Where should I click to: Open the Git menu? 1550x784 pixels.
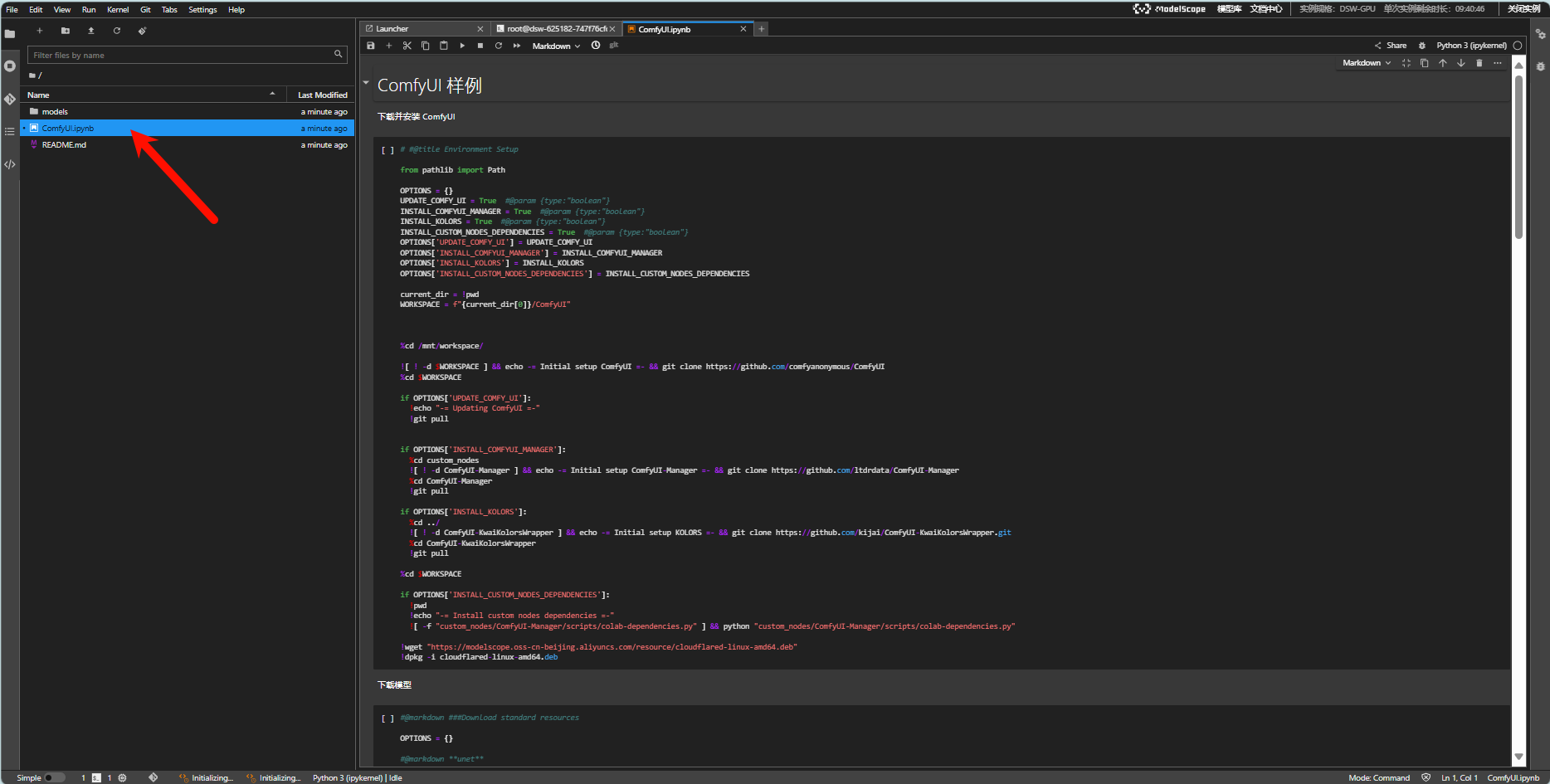tap(145, 9)
